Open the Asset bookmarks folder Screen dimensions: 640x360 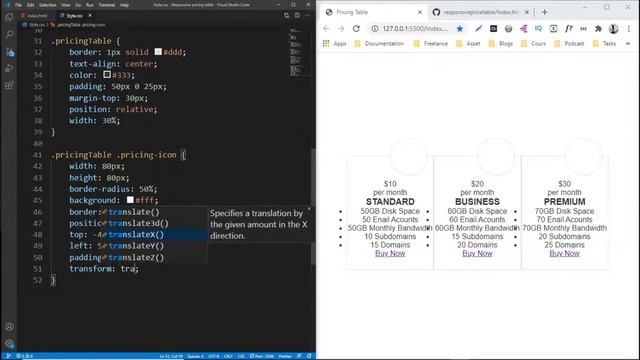pyautogui.click(x=468, y=44)
